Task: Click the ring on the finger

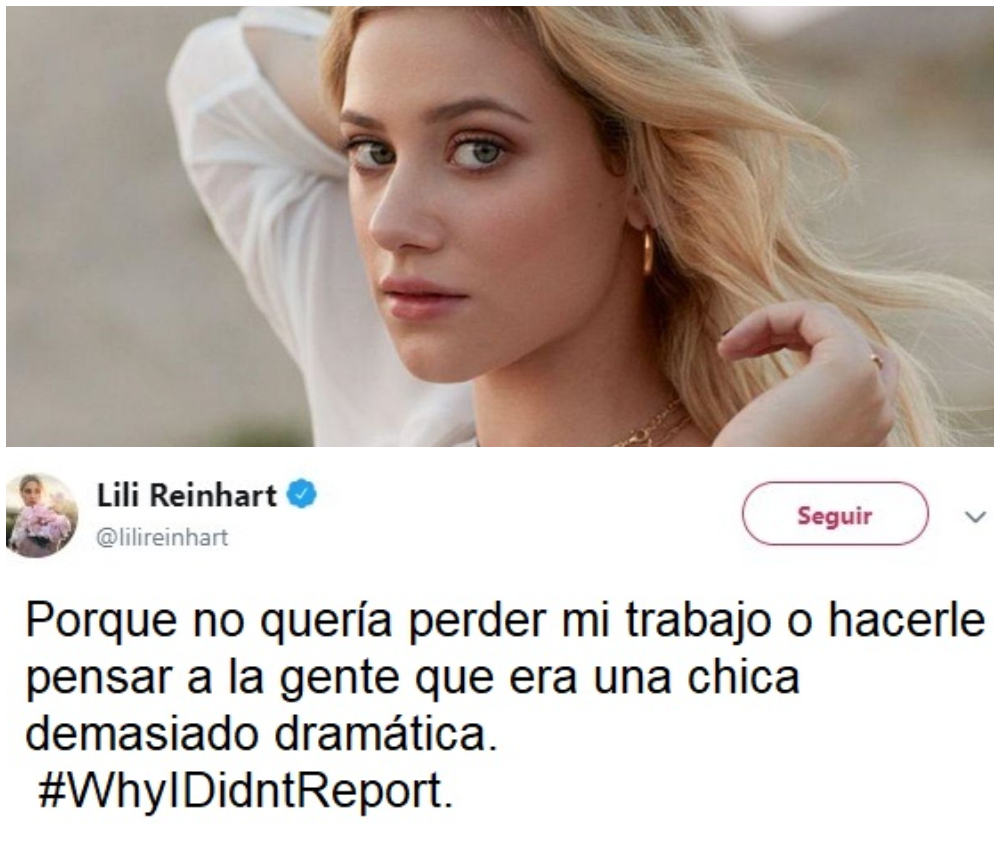Action: pos(878,361)
